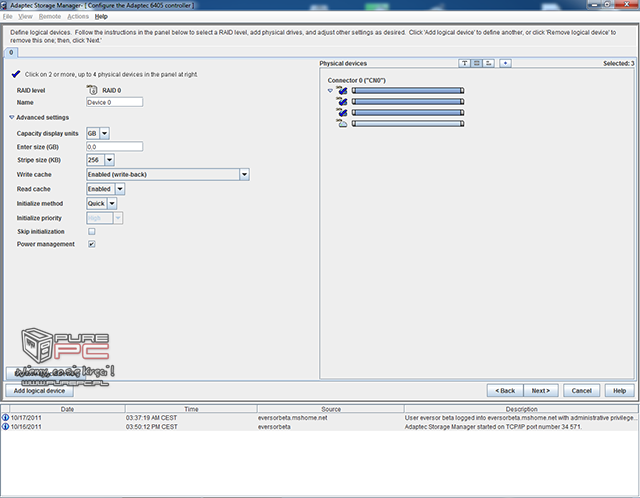Deselect the first checked drive icon on Connector 0

tap(342, 90)
